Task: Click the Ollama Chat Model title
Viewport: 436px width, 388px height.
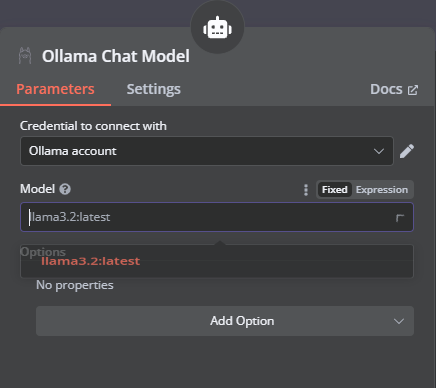Action: pos(116,56)
